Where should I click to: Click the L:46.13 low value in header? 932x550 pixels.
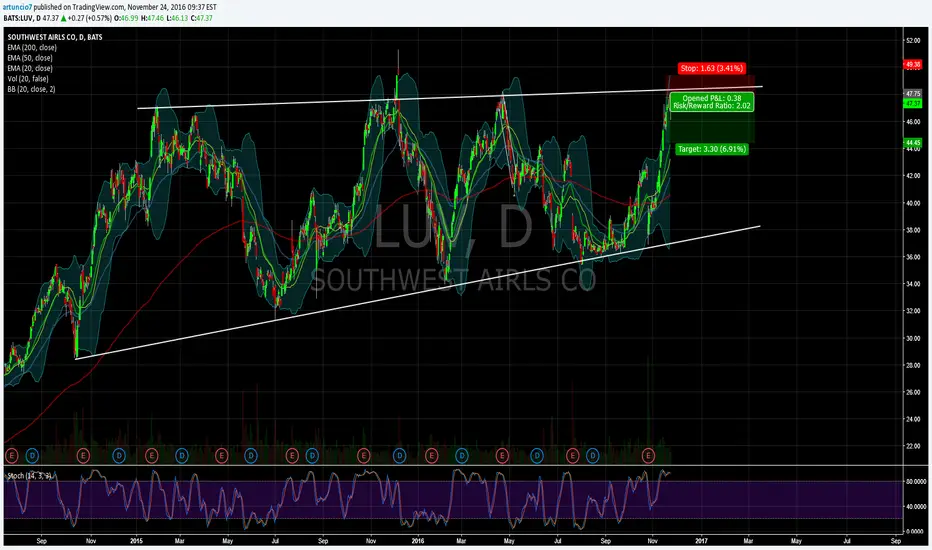click(178, 18)
